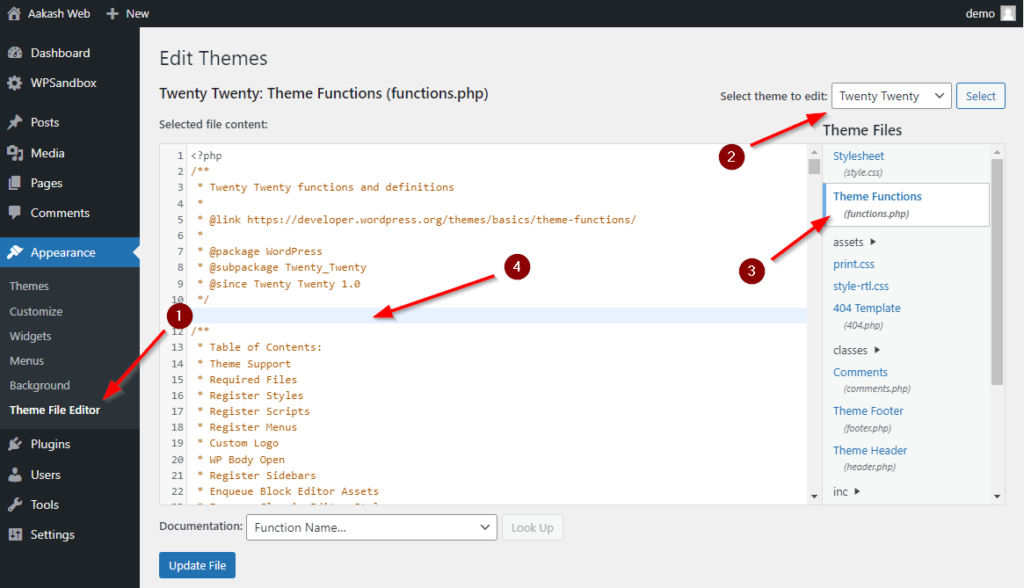Open the Select theme to edit dropdown
The width and height of the screenshot is (1024, 588).
[890, 96]
